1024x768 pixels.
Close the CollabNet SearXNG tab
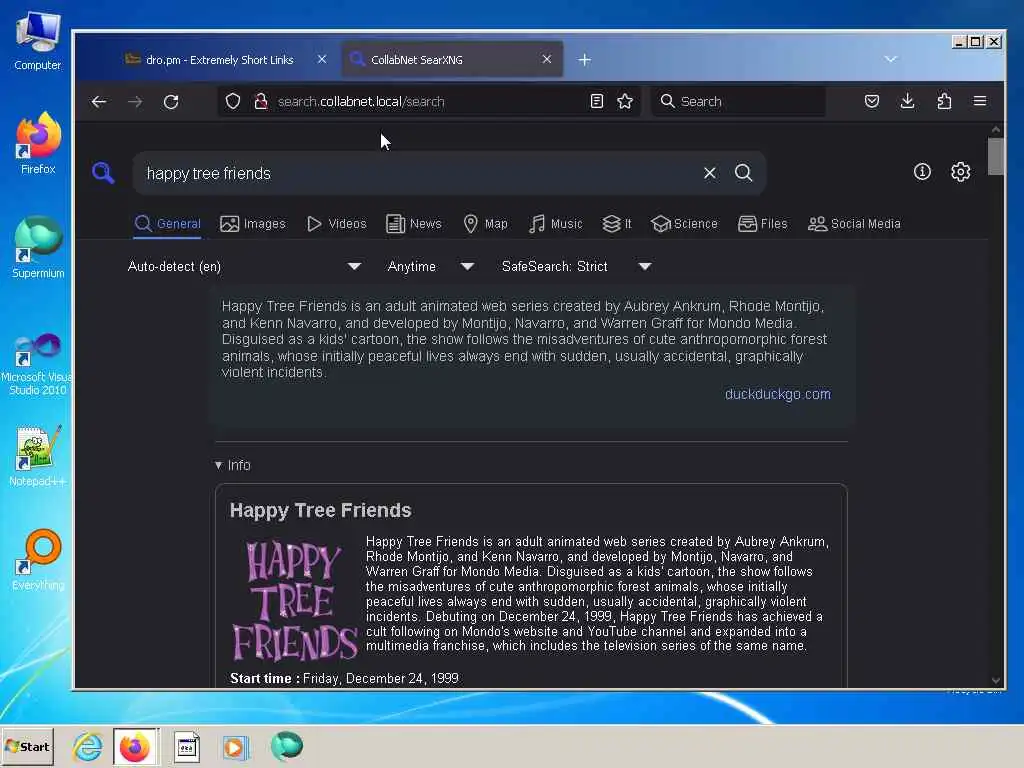(547, 59)
